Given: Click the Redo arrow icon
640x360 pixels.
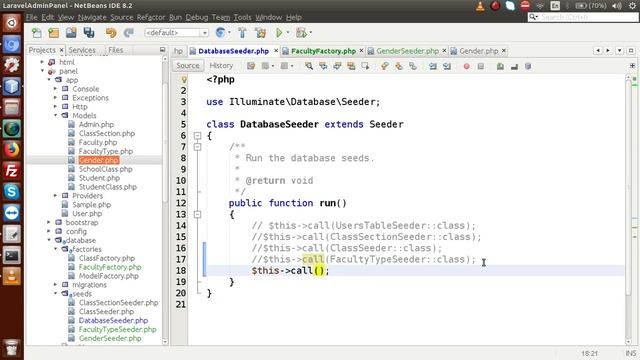Looking at the screenshot, I should 129,33.
